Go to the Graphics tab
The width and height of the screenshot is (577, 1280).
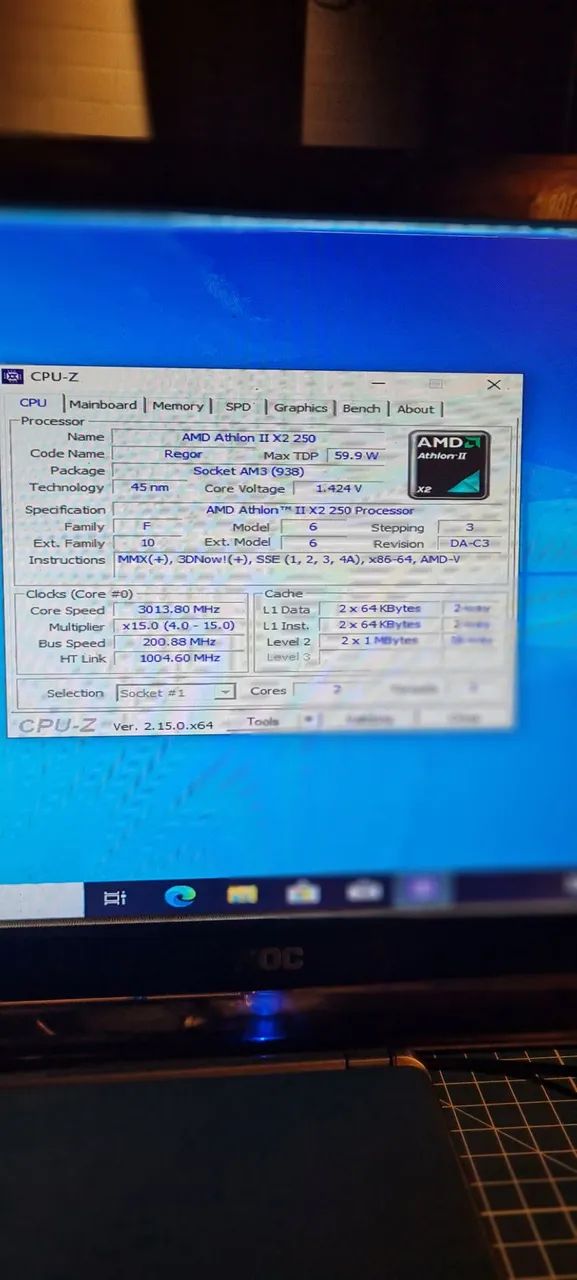pos(300,407)
